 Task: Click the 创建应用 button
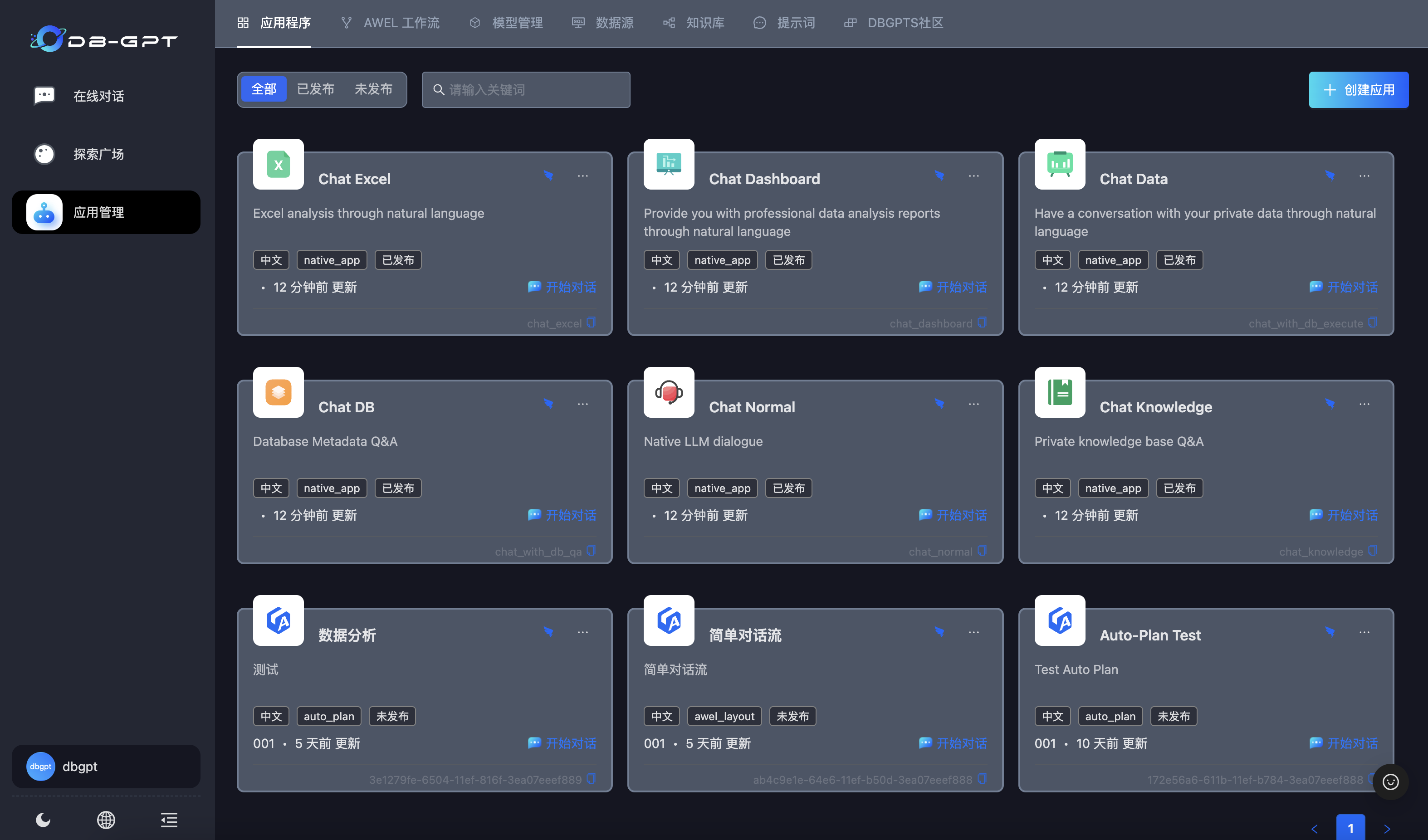[x=1358, y=89]
